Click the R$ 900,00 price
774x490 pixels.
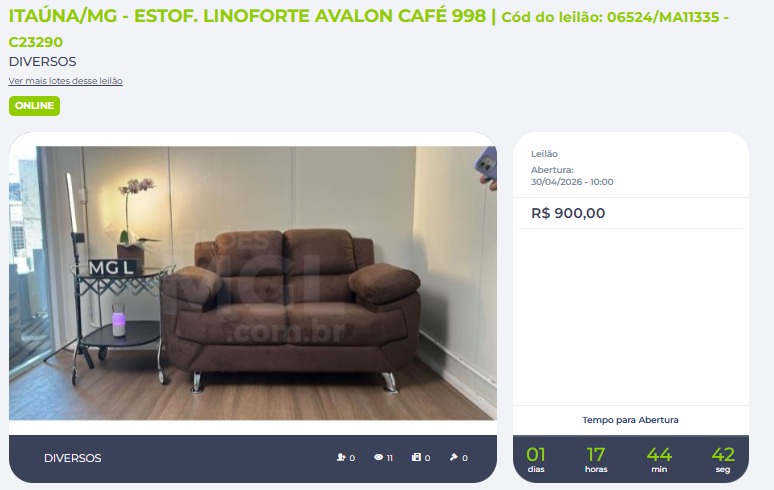point(568,213)
